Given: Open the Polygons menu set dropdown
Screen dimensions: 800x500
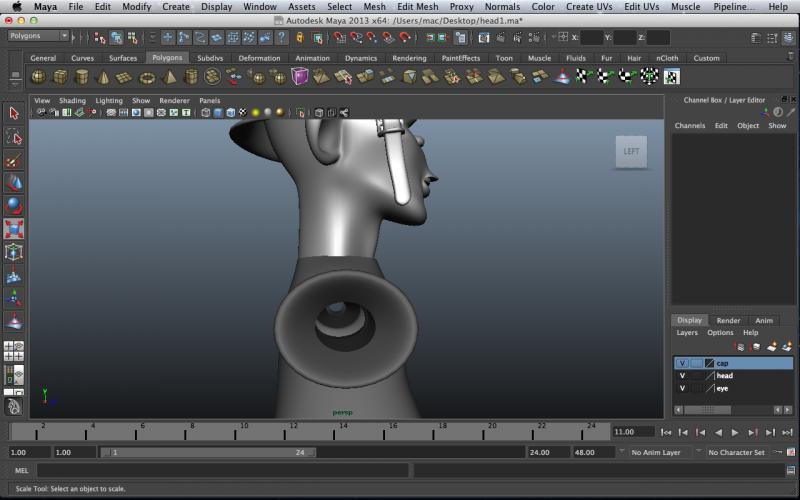Looking at the screenshot, I should coord(38,36).
